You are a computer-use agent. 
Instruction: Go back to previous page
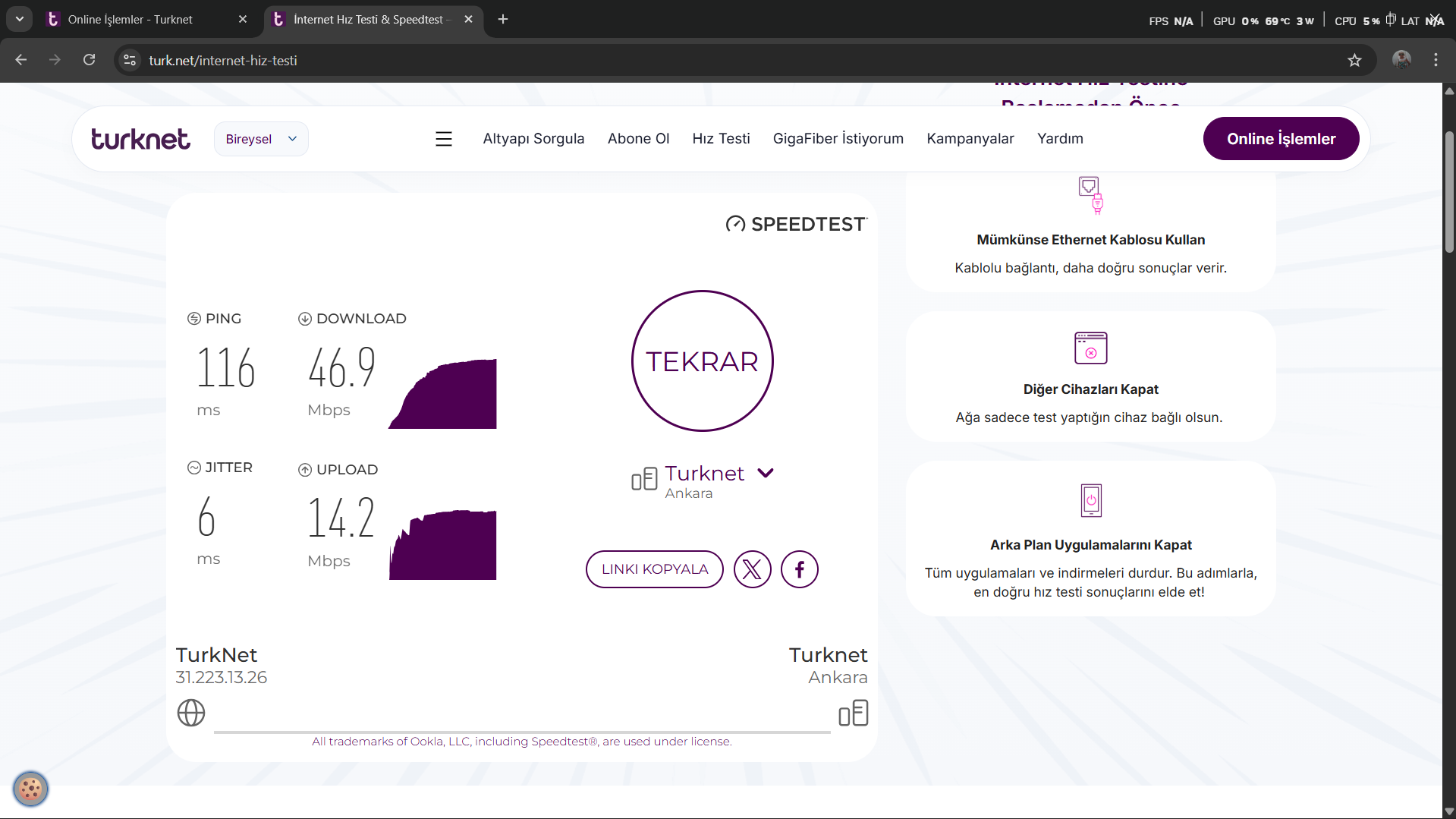pyautogui.click(x=21, y=60)
